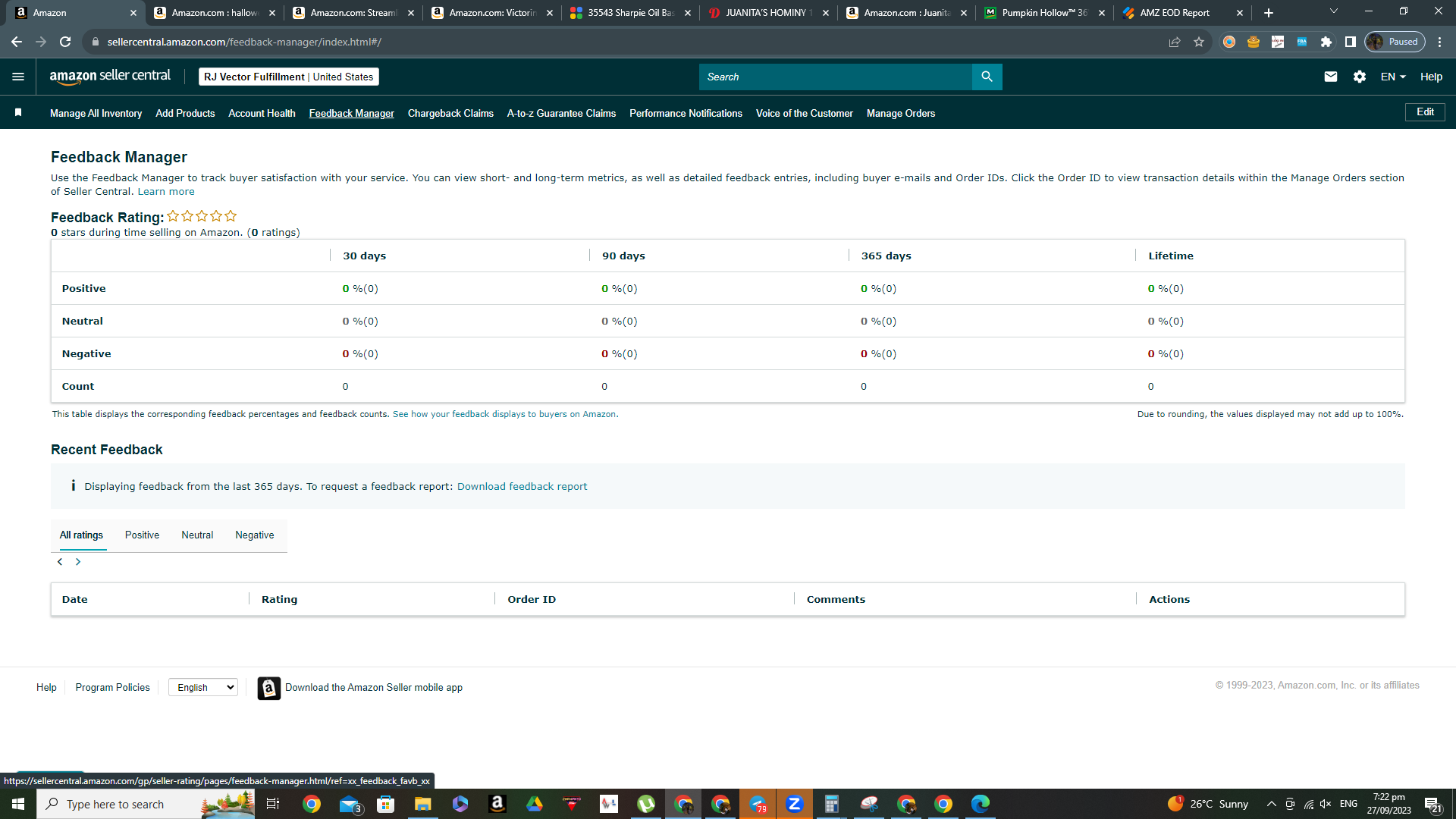Click the browser reload button
Viewport: 1456px width, 819px height.
pyautogui.click(x=65, y=42)
